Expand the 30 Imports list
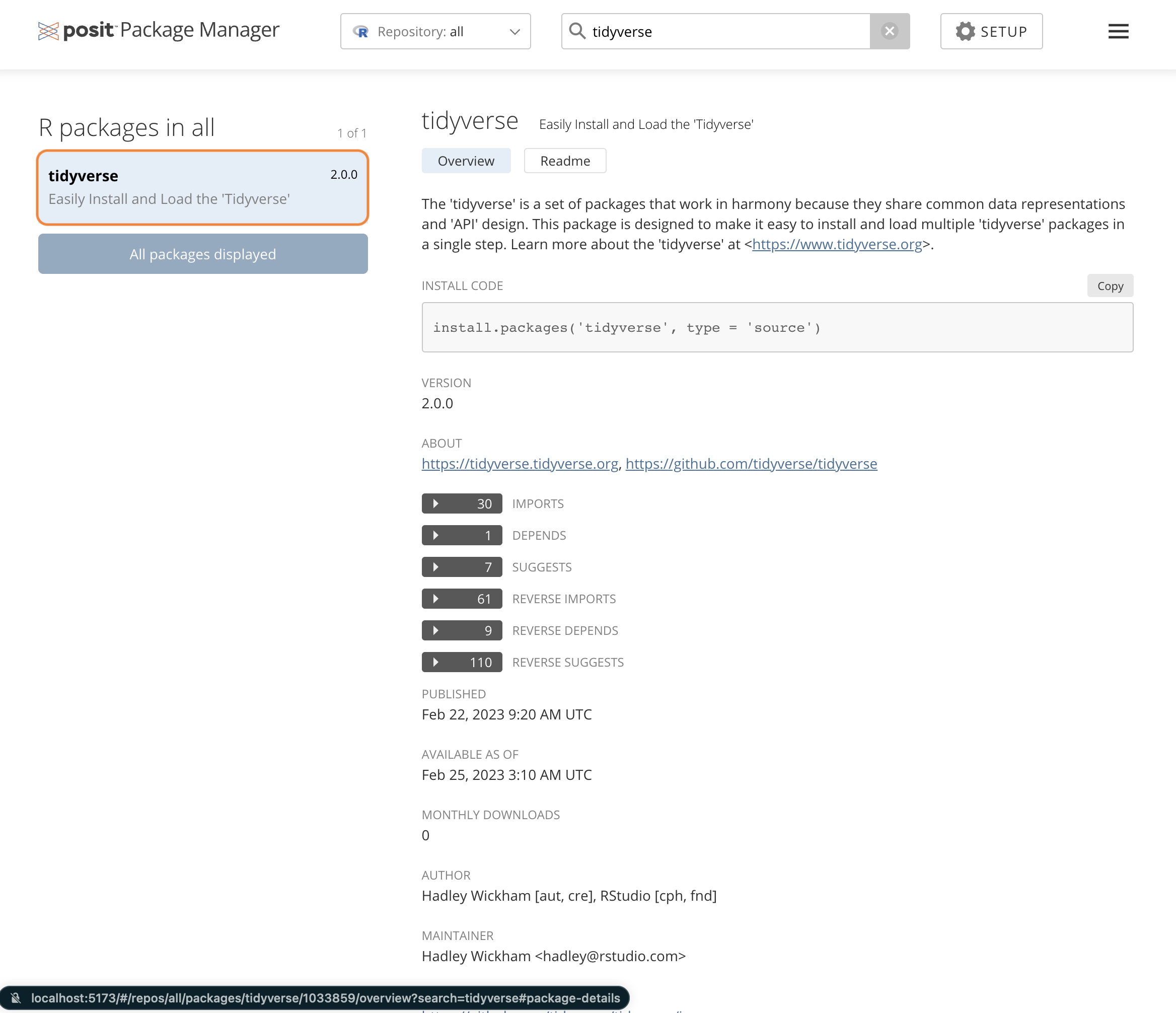 (462, 503)
